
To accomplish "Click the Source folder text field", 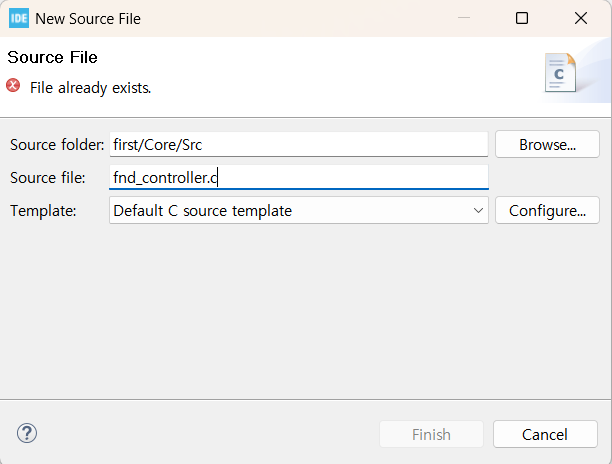I will pos(298,144).
